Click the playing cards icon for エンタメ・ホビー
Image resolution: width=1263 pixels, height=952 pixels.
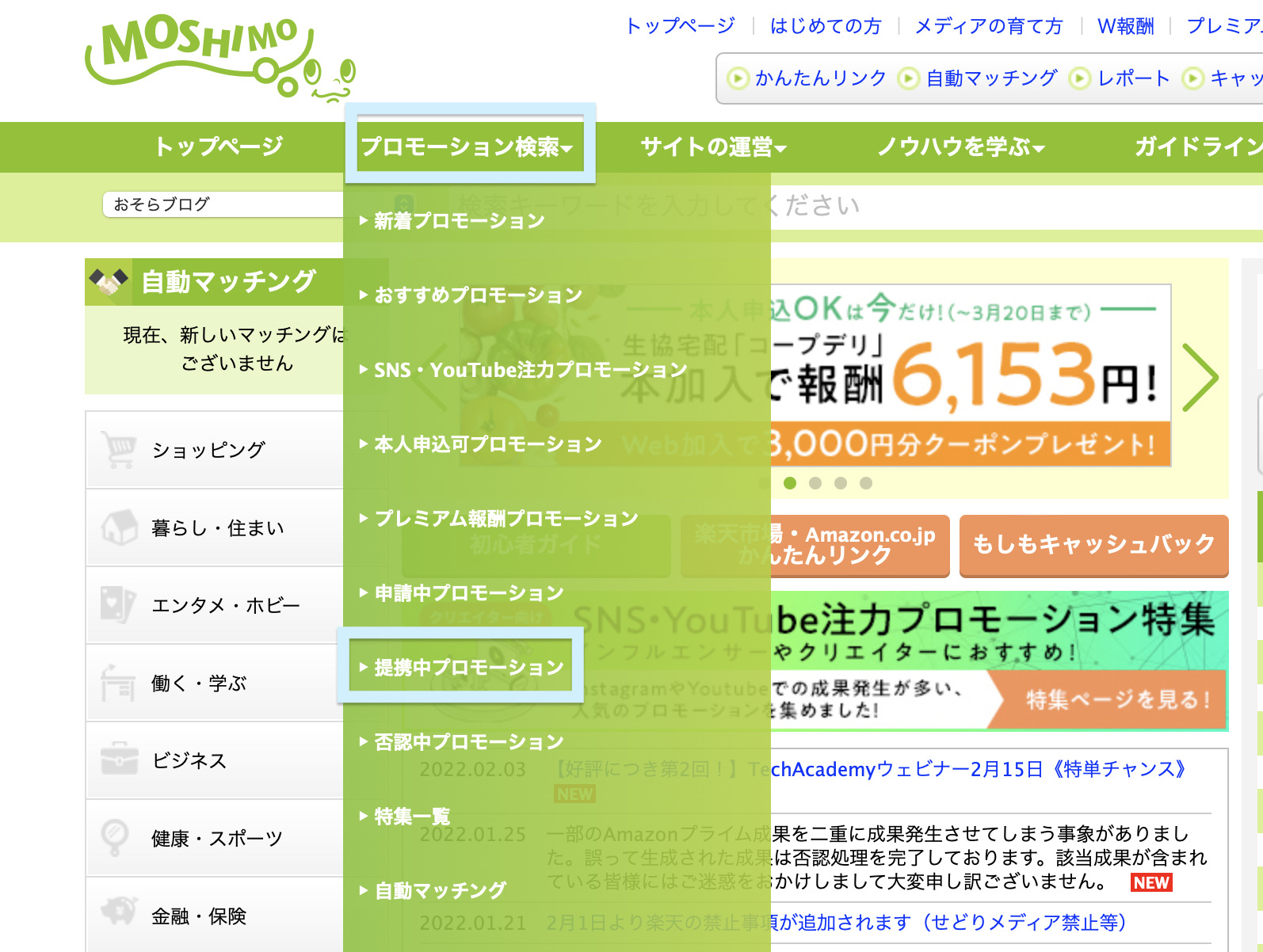(119, 604)
